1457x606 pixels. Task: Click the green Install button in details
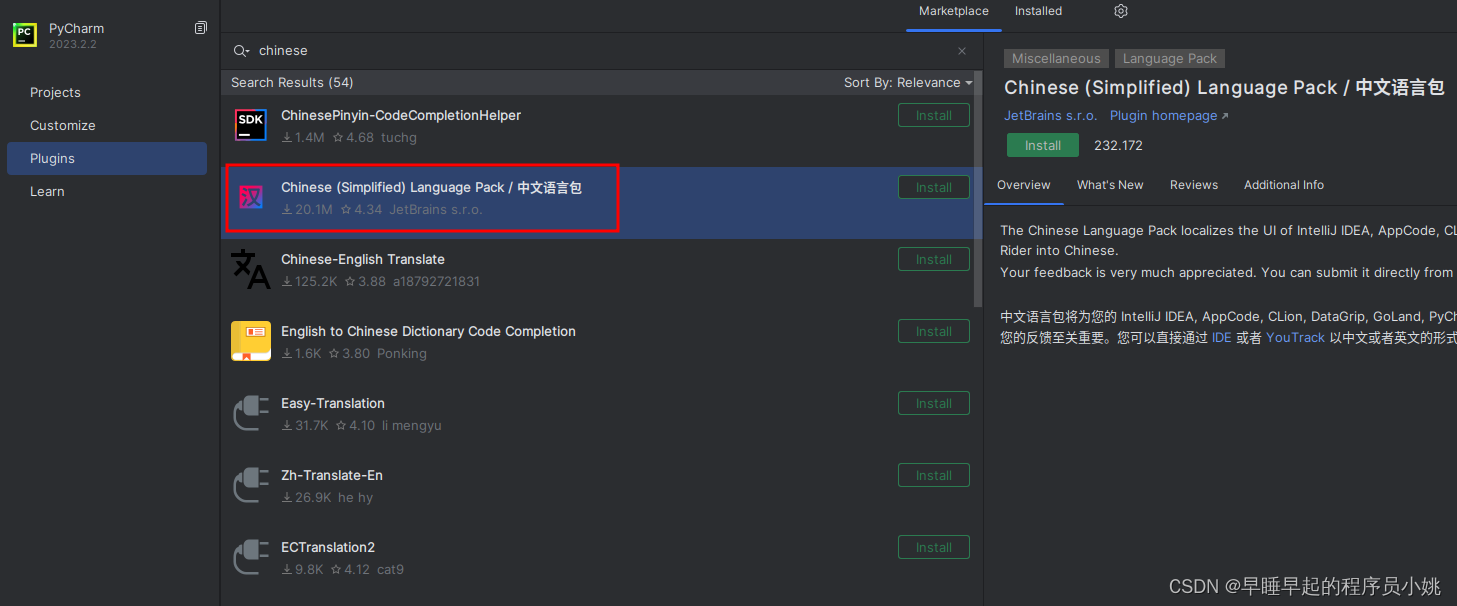click(1042, 145)
